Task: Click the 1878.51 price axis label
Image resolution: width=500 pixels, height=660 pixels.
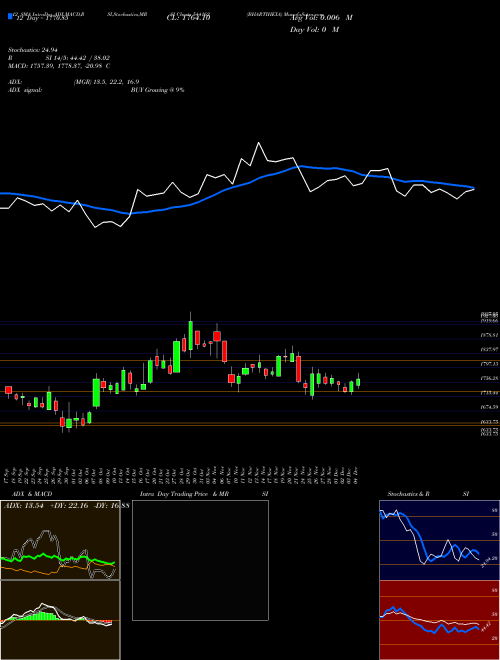Action: coord(490,335)
